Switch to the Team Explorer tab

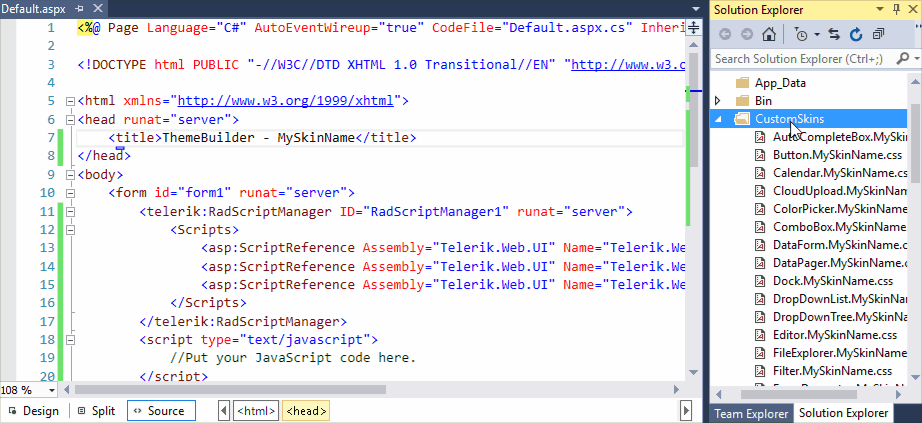pos(750,413)
